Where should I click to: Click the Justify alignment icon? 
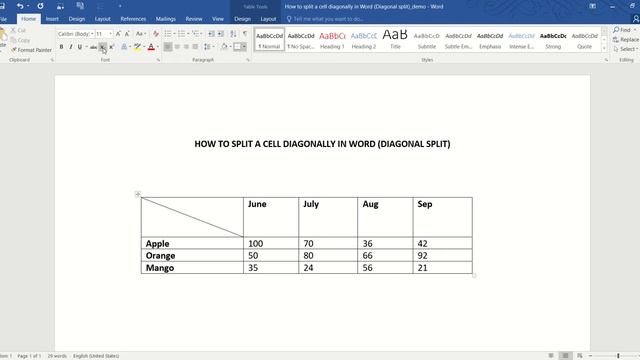click(195, 47)
